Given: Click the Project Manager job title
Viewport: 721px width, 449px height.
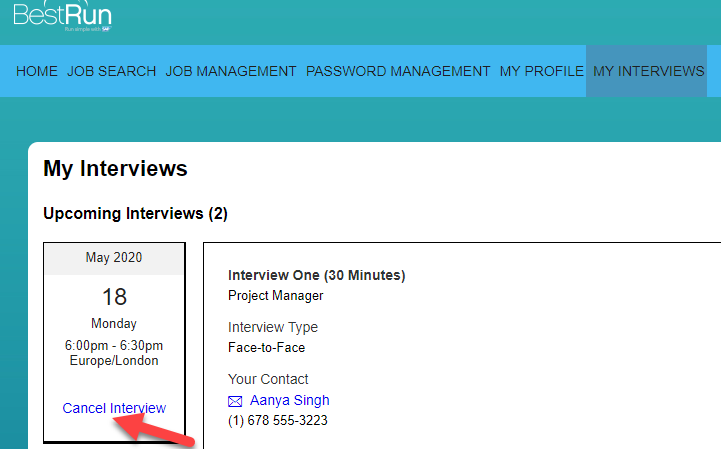Looking at the screenshot, I should [276, 295].
